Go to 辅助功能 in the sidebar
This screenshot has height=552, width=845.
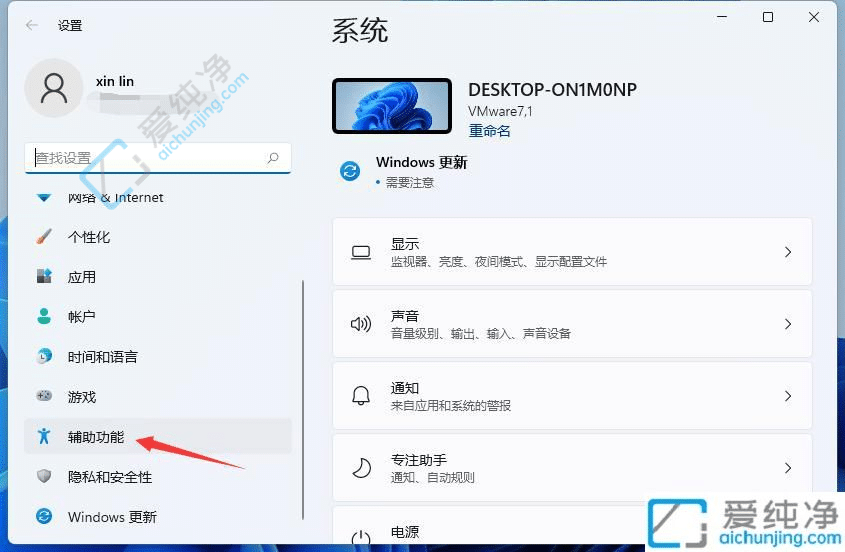(x=158, y=436)
